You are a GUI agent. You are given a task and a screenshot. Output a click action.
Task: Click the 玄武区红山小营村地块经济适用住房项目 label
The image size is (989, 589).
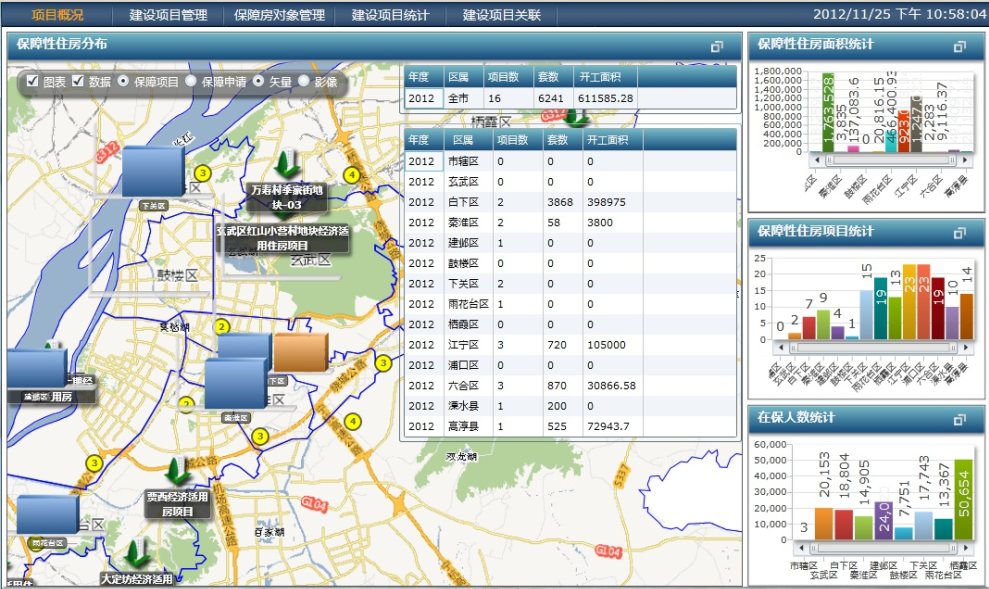click(x=283, y=238)
